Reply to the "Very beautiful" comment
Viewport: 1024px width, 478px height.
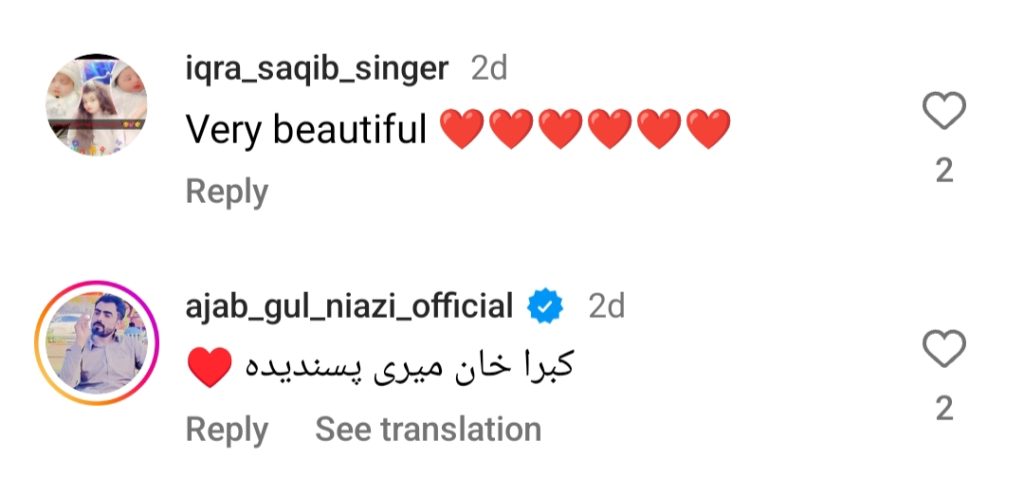click(x=227, y=191)
